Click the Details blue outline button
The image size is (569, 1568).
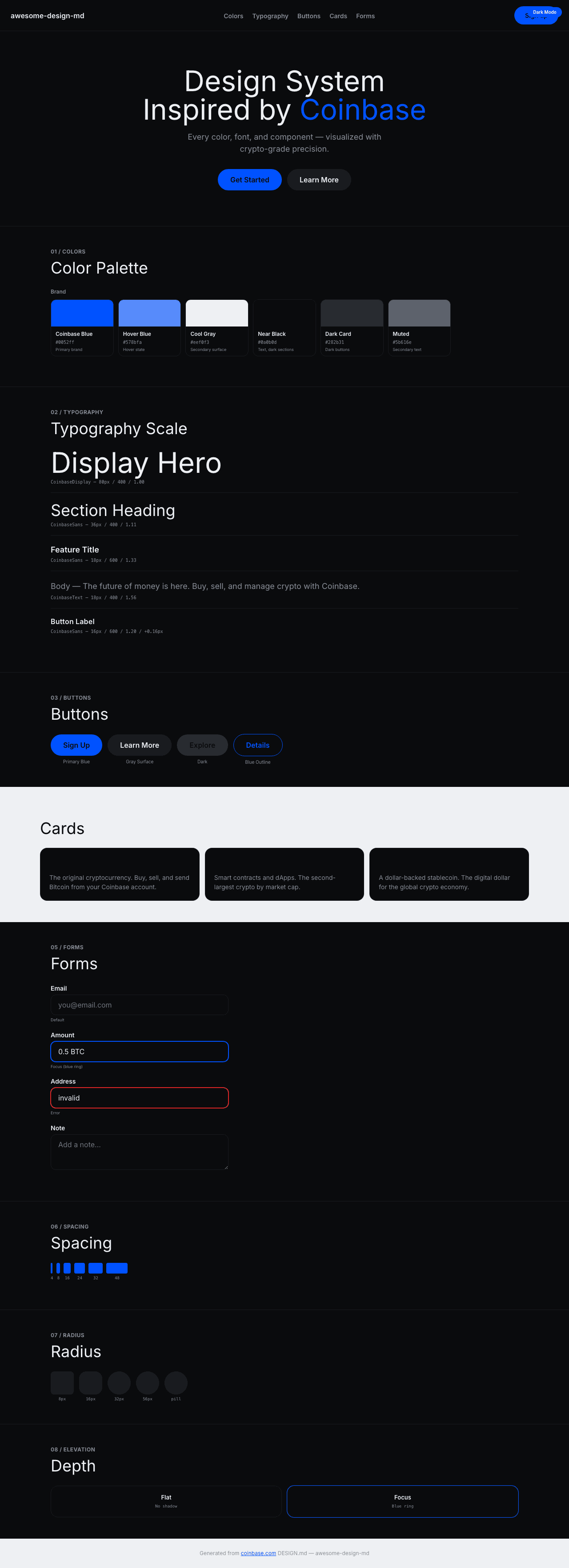pyautogui.click(x=258, y=745)
